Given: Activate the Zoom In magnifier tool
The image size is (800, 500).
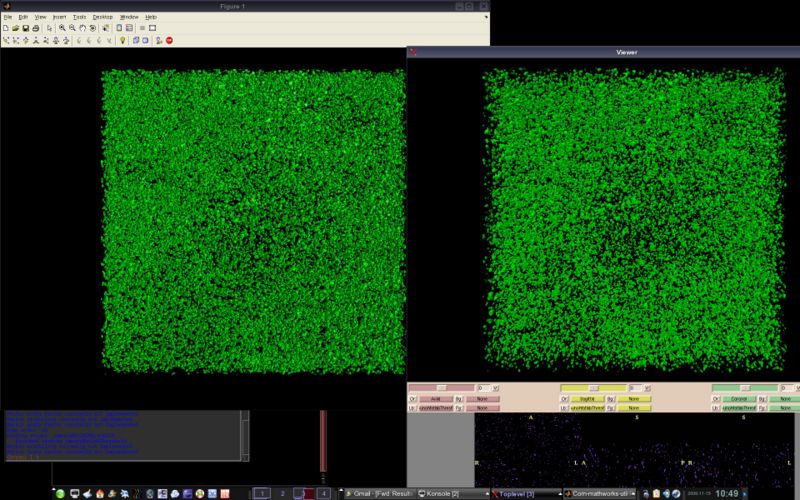Looking at the screenshot, I should 62,28.
